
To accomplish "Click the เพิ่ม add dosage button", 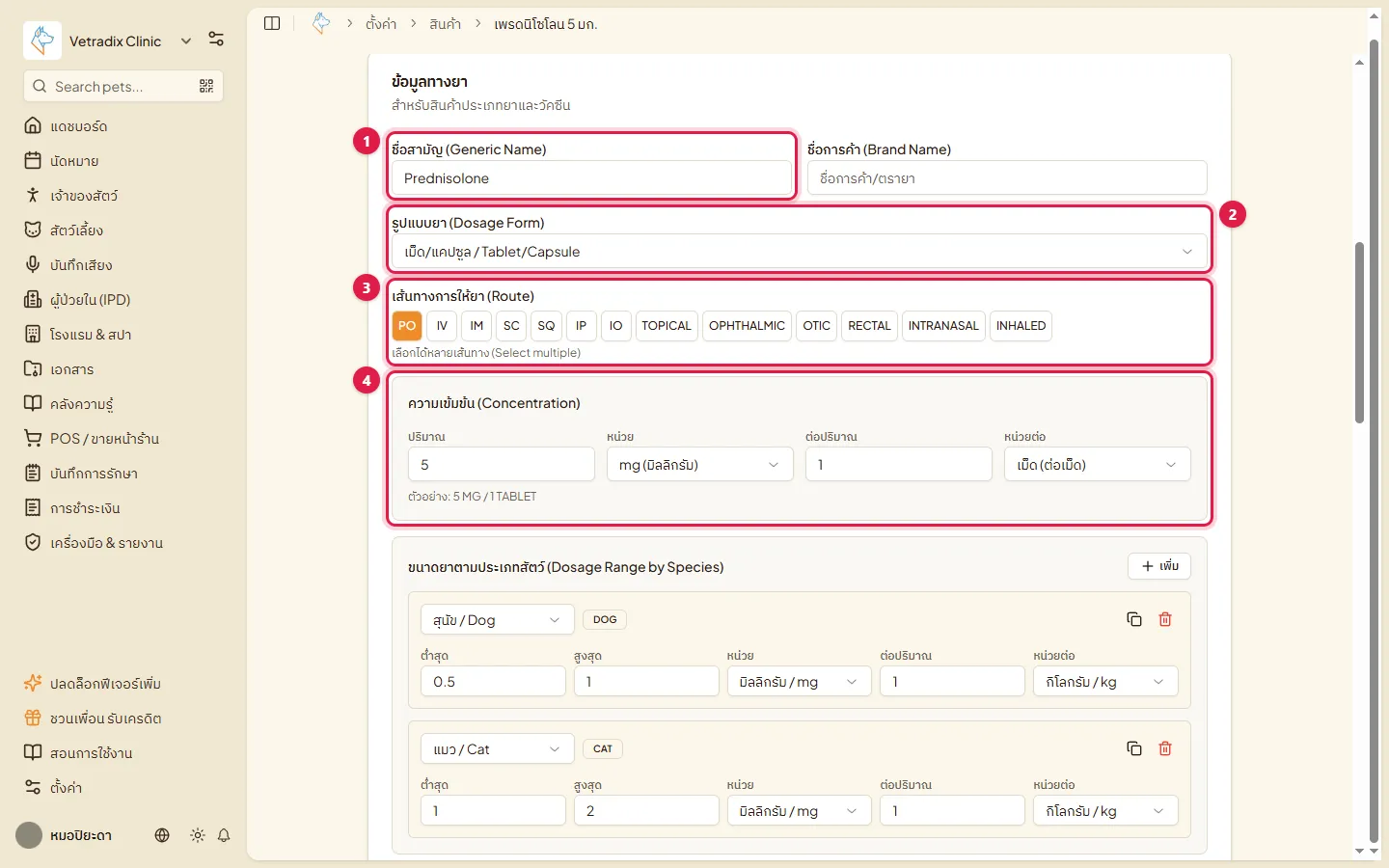I will point(1159,566).
